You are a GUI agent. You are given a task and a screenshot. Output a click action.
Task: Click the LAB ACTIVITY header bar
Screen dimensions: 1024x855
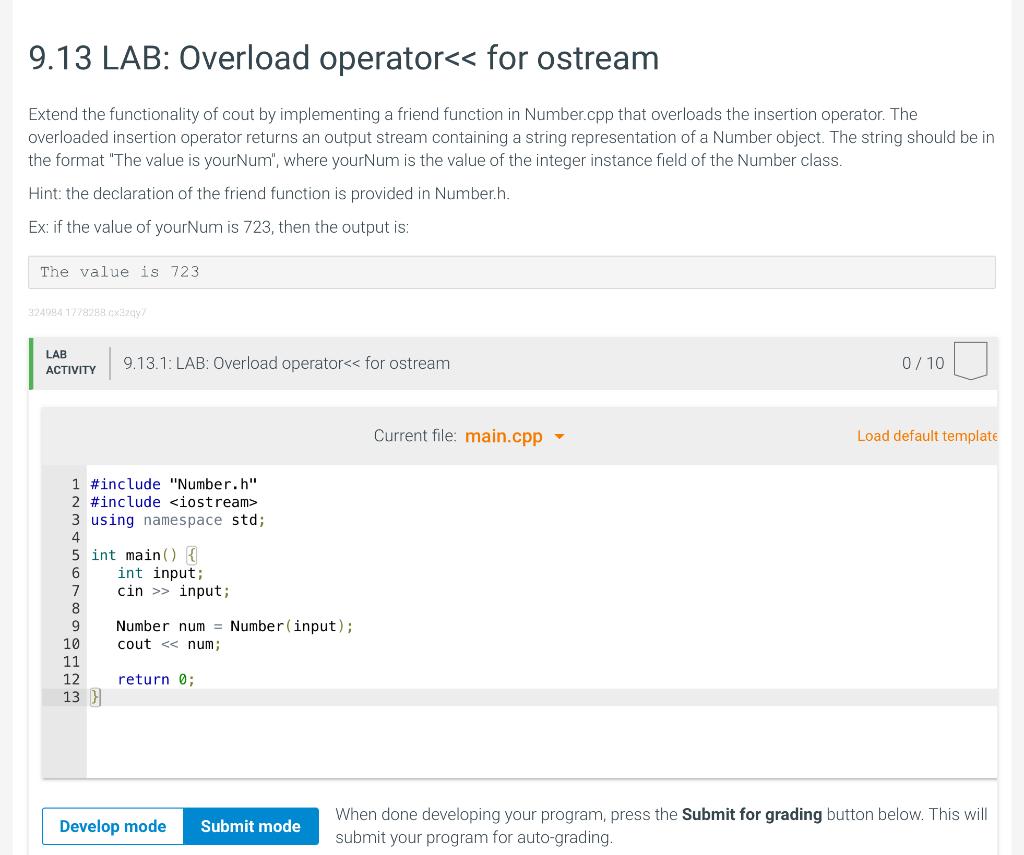click(x=70, y=361)
